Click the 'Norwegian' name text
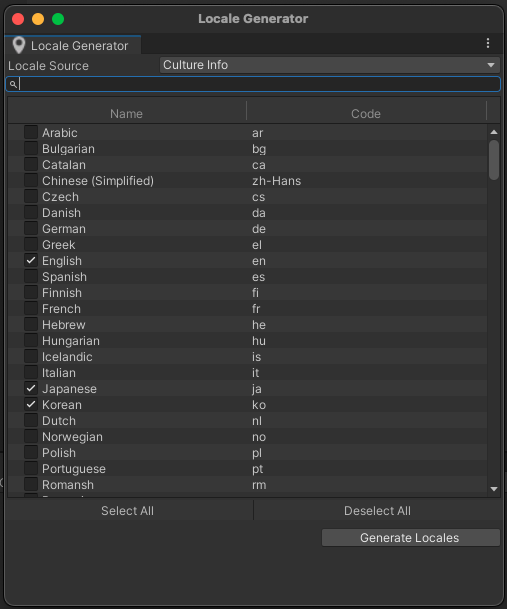The image size is (507, 609). point(72,437)
